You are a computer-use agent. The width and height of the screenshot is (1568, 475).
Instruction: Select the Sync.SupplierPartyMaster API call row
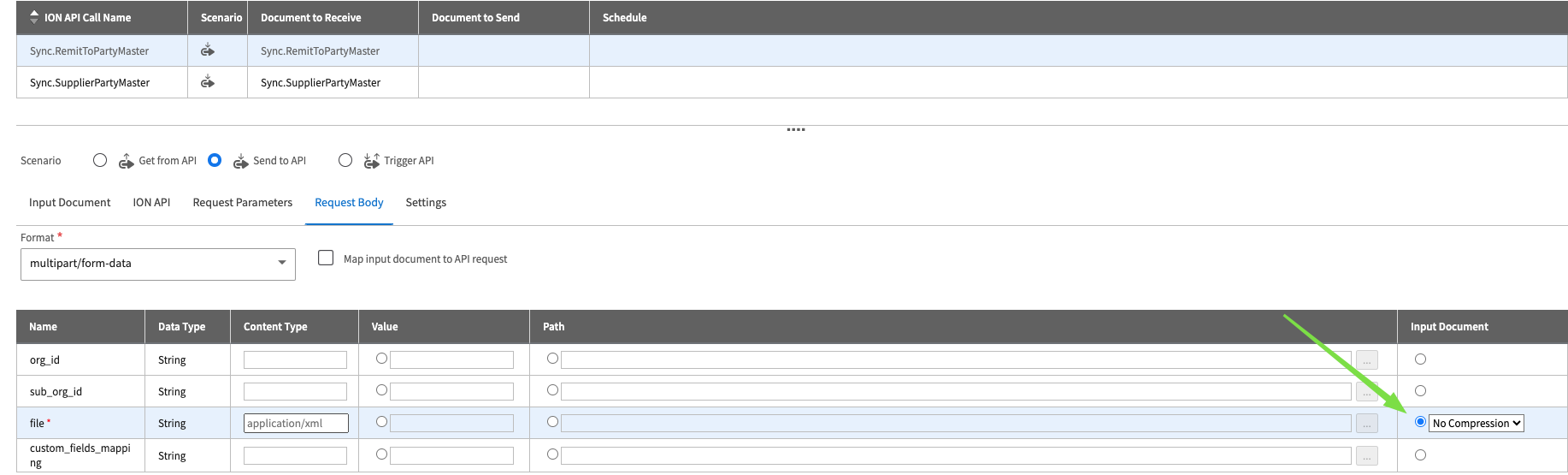90,83
